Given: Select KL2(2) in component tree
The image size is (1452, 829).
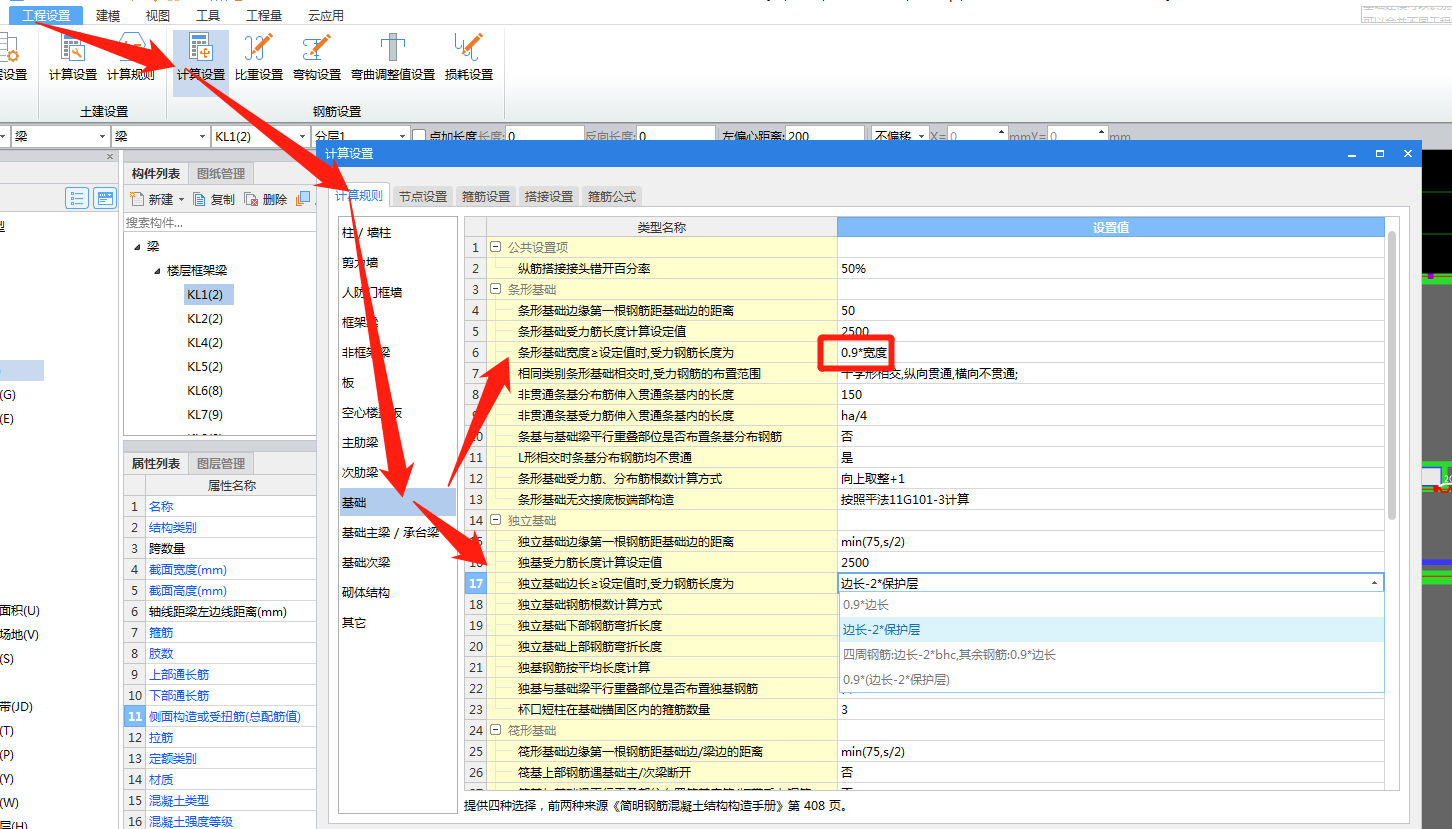Looking at the screenshot, I should (205, 318).
